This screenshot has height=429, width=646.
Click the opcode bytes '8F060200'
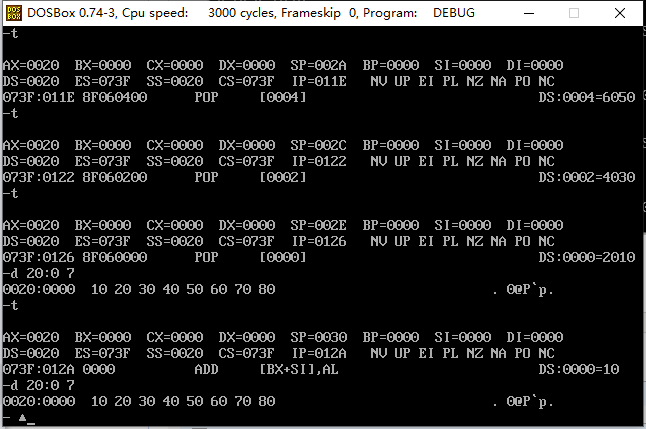point(115,177)
